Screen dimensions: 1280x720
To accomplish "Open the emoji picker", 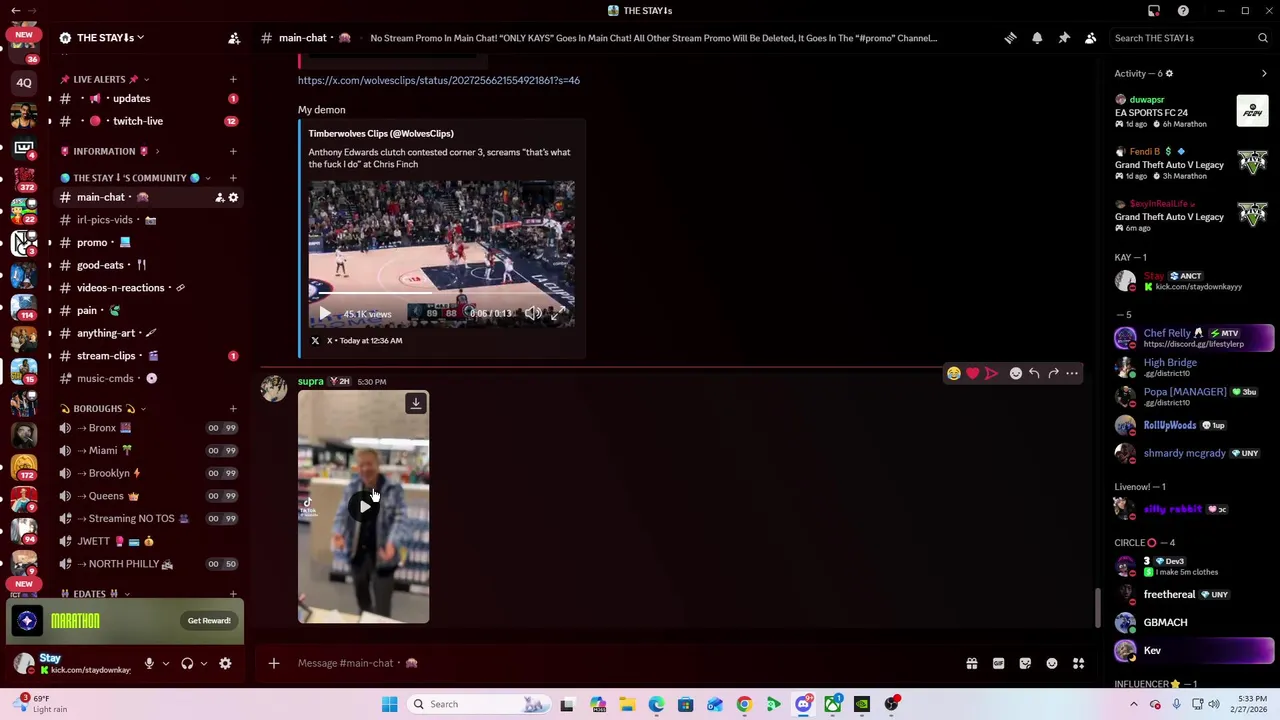I will 1052,663.
